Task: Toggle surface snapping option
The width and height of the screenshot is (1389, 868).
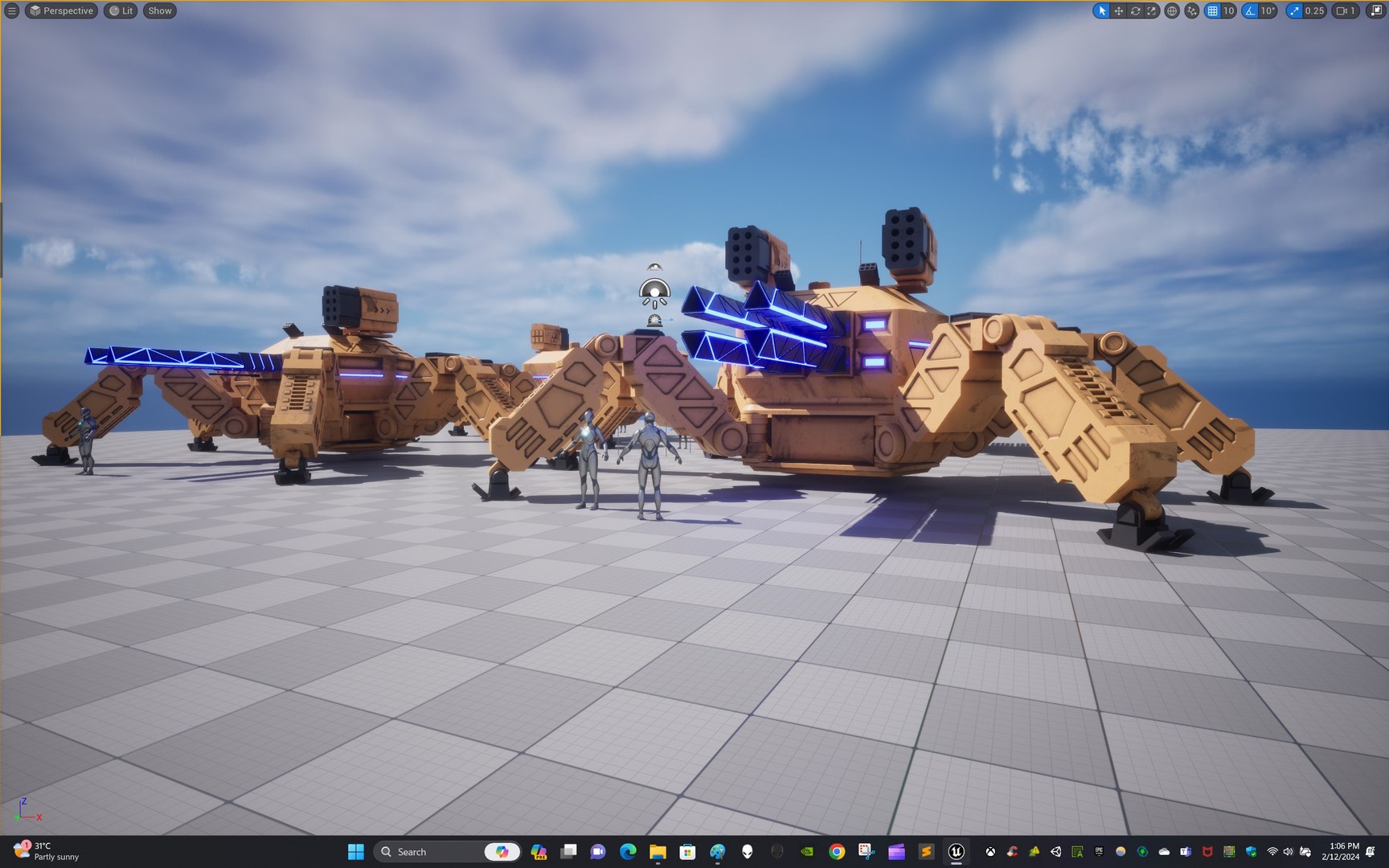Action: click(x=1192, y=10)
